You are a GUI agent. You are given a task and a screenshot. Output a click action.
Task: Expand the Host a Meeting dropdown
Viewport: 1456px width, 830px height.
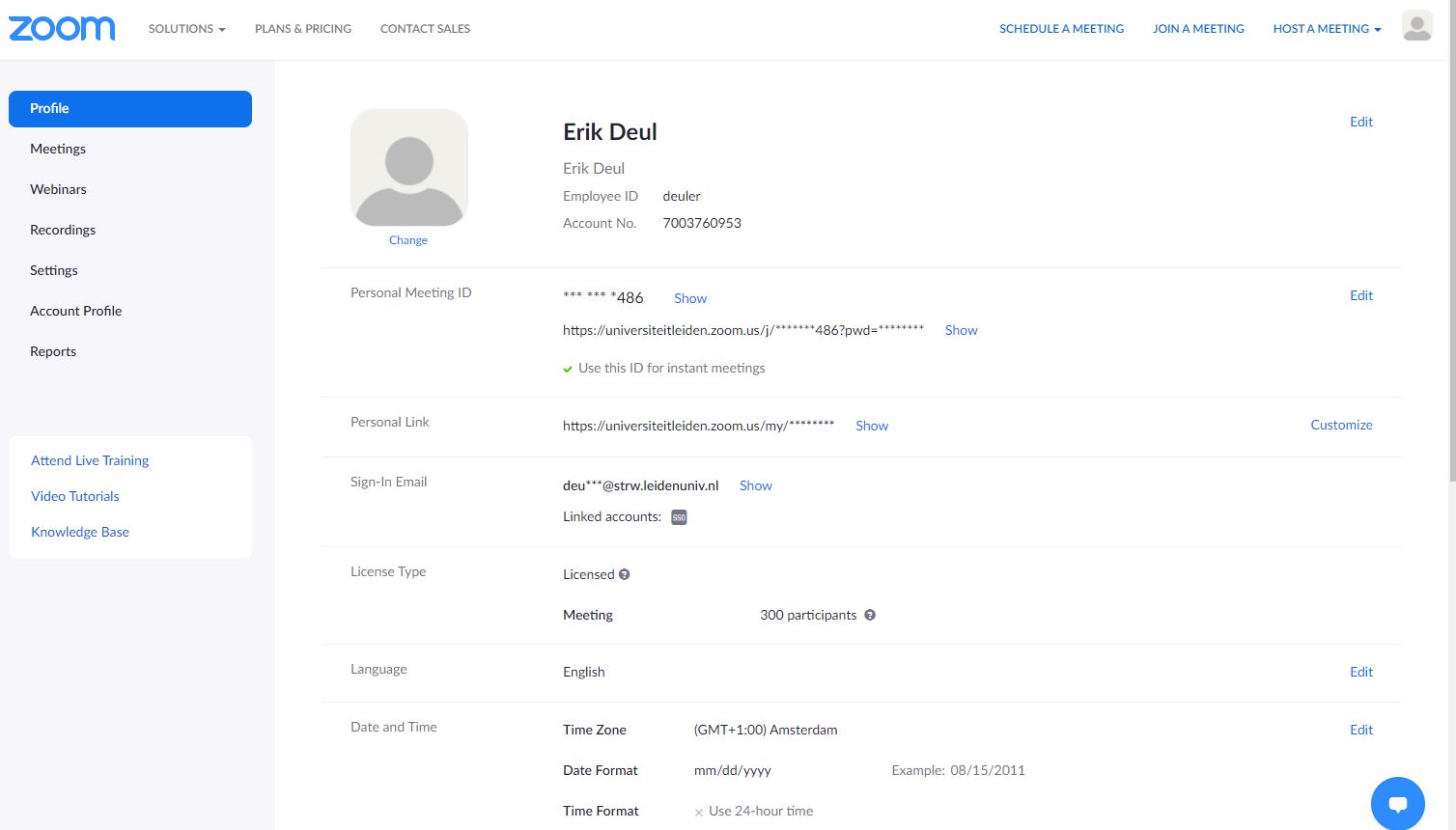point(1327,29)
